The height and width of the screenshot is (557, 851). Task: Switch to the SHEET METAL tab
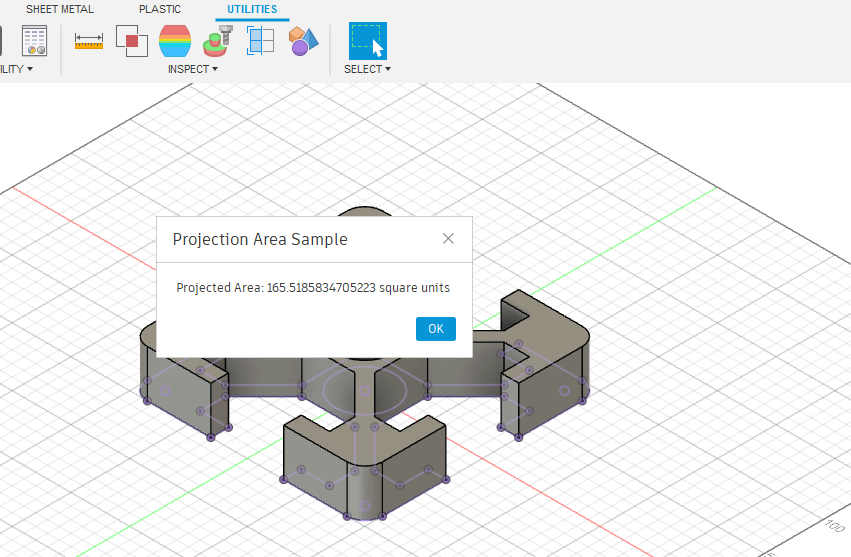coord(60,9)
